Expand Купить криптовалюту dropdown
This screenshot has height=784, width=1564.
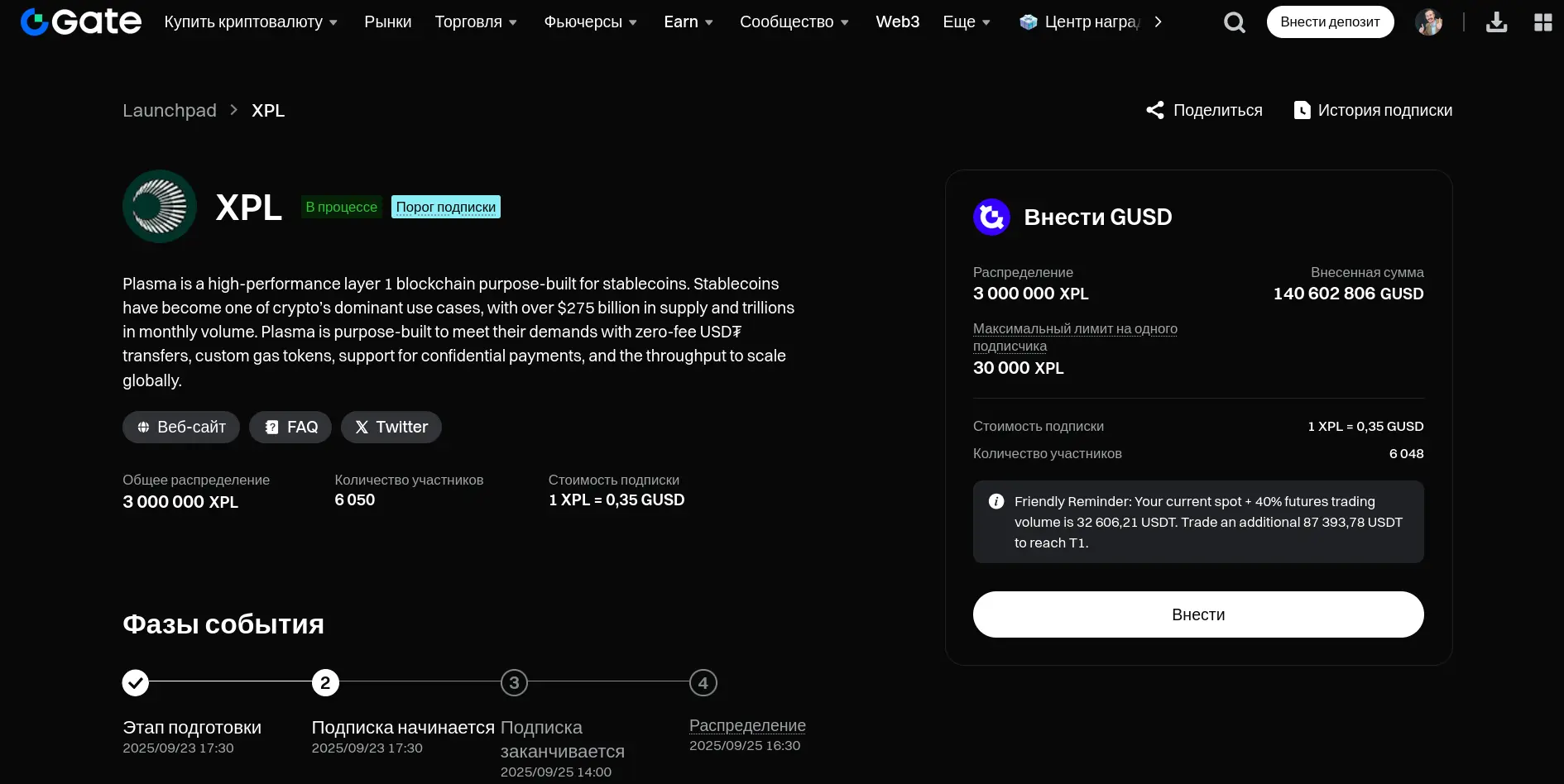(251, 22)
